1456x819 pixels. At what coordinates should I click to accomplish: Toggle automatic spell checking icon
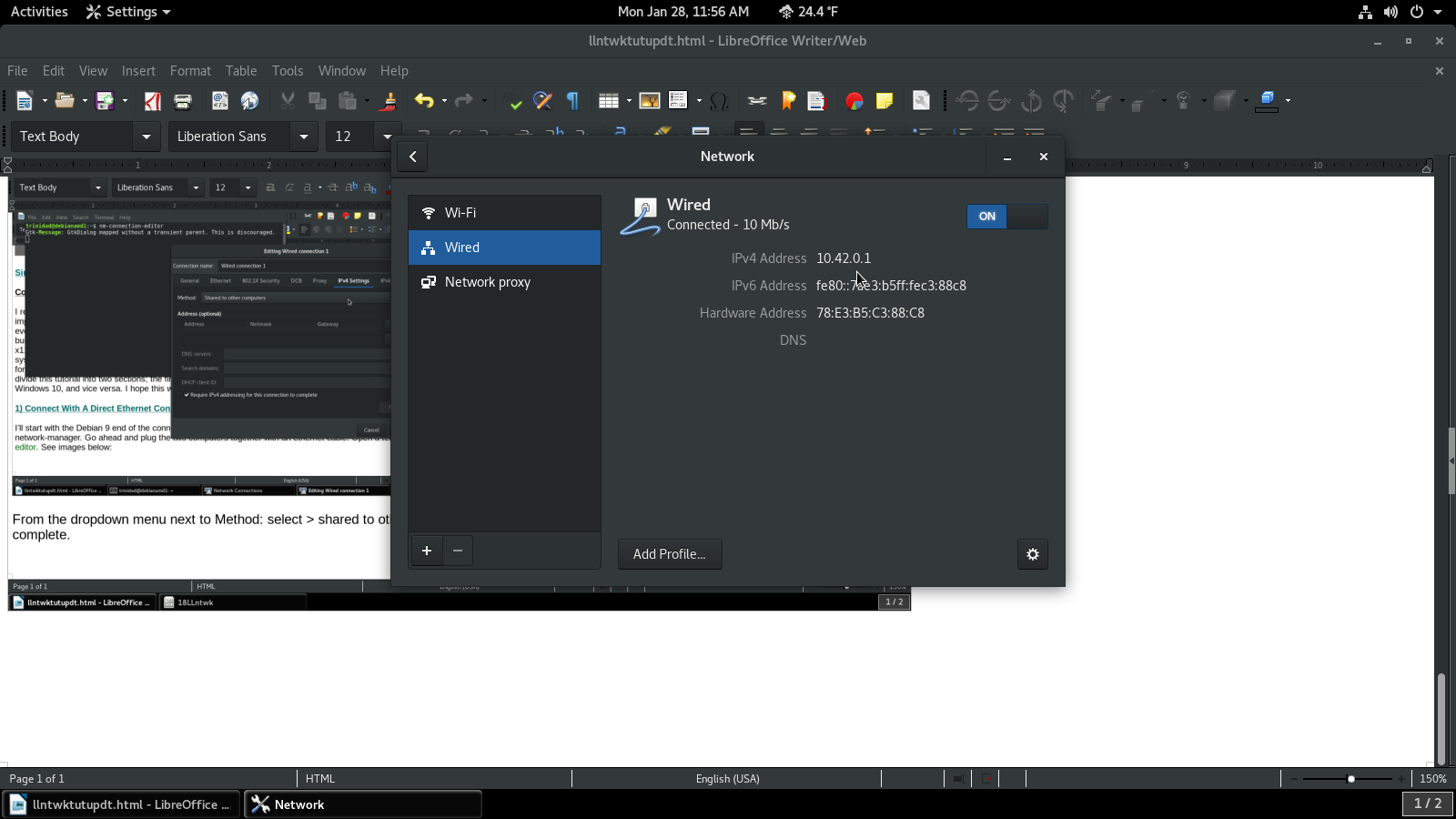515,101
